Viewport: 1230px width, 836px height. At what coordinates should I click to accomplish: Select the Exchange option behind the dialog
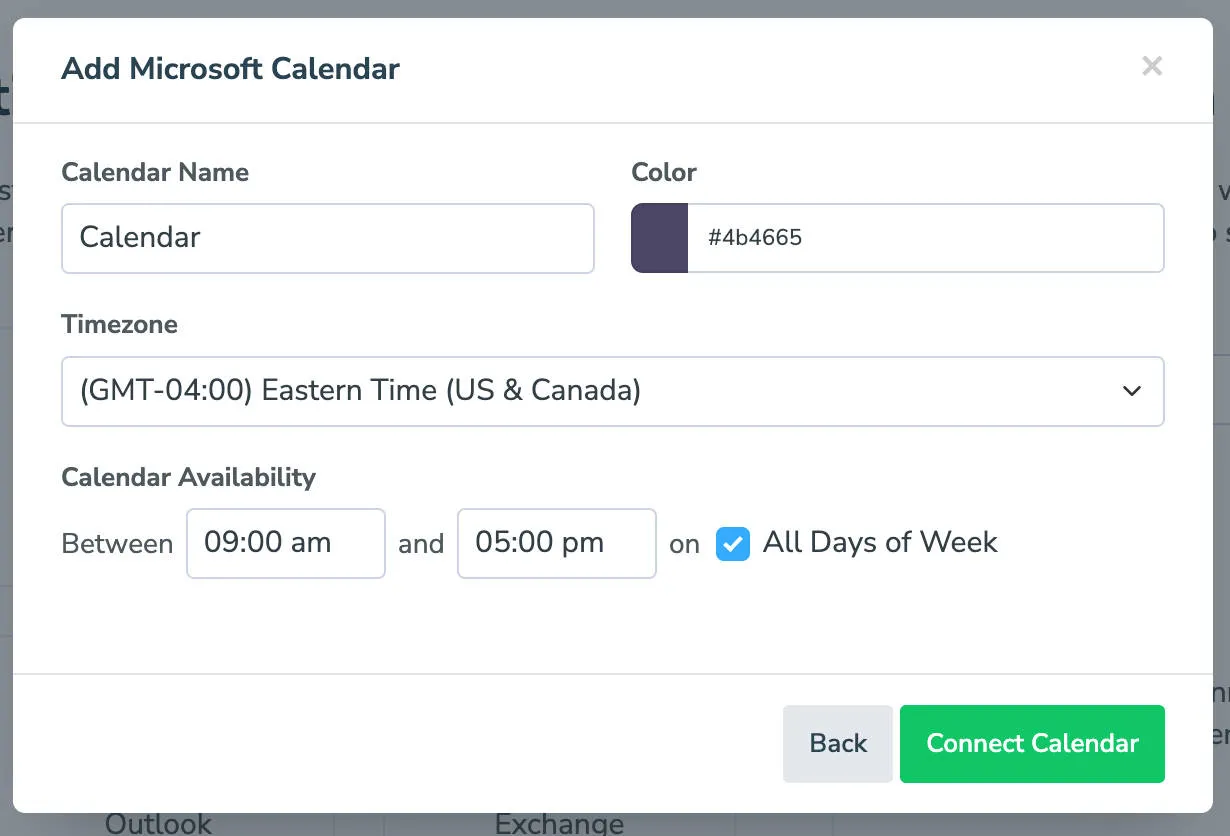point(558,823)
